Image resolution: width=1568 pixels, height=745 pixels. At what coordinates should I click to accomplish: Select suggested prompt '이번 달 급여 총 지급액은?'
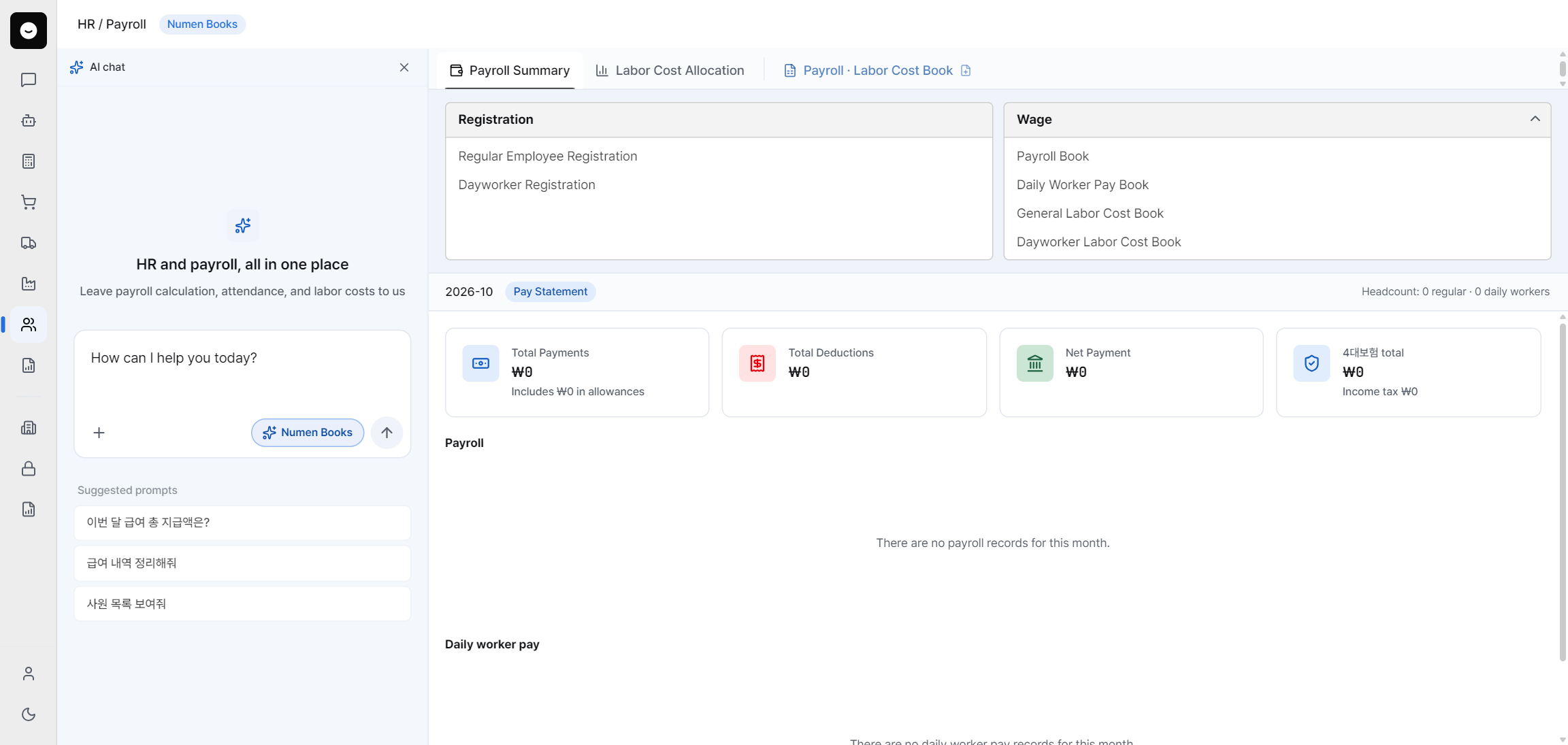242,523
